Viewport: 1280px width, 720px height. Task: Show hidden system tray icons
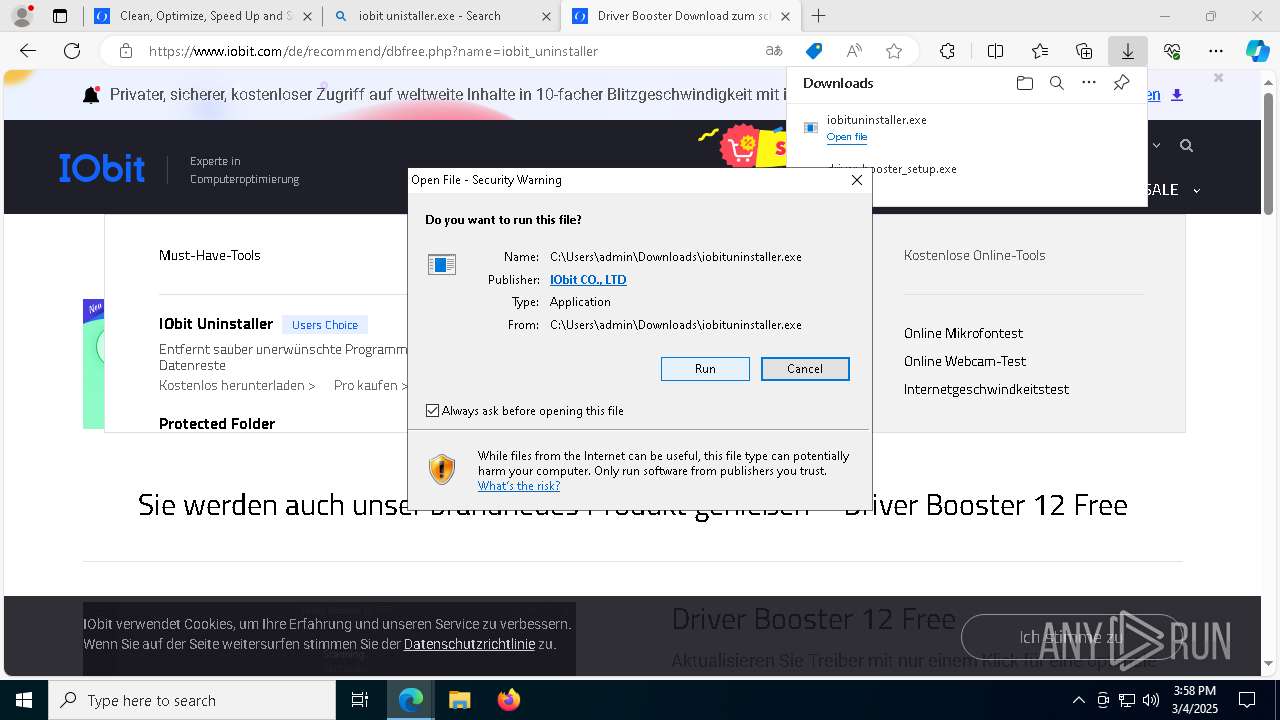pos(1078,700)
